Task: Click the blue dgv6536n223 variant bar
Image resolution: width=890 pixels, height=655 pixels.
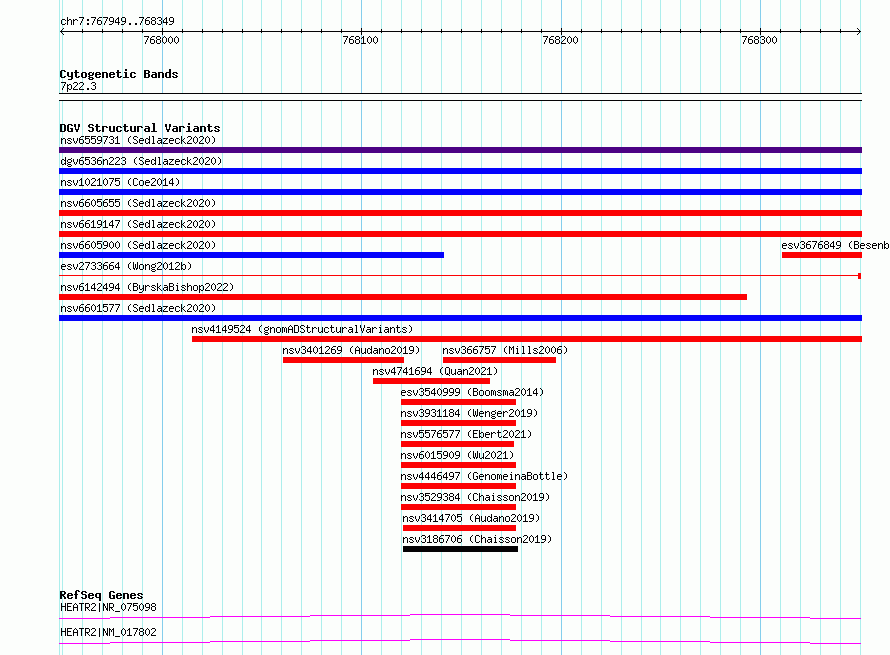Action: click(460, 171)
